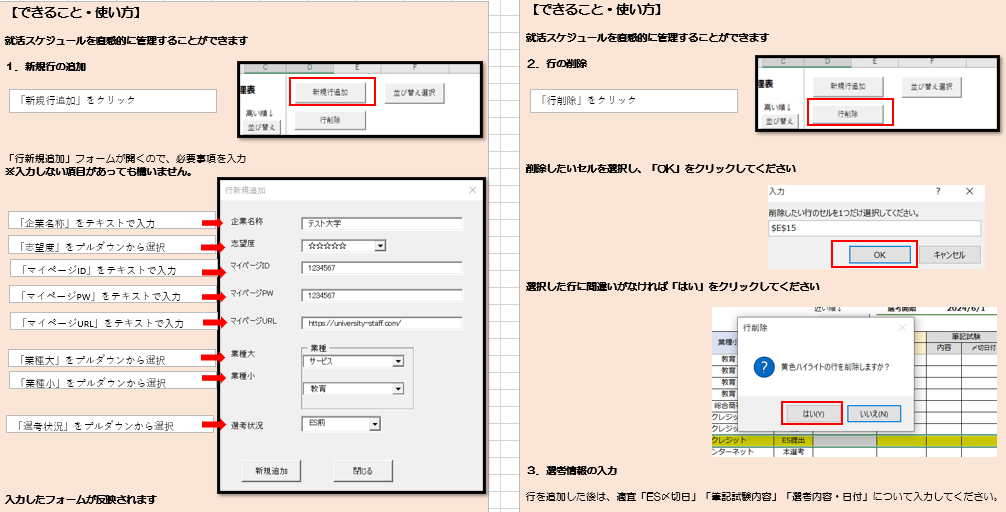Click 削除したいセルを選択し instruction line
Viewport: 1006px width, 512px height.
(661, 169)
